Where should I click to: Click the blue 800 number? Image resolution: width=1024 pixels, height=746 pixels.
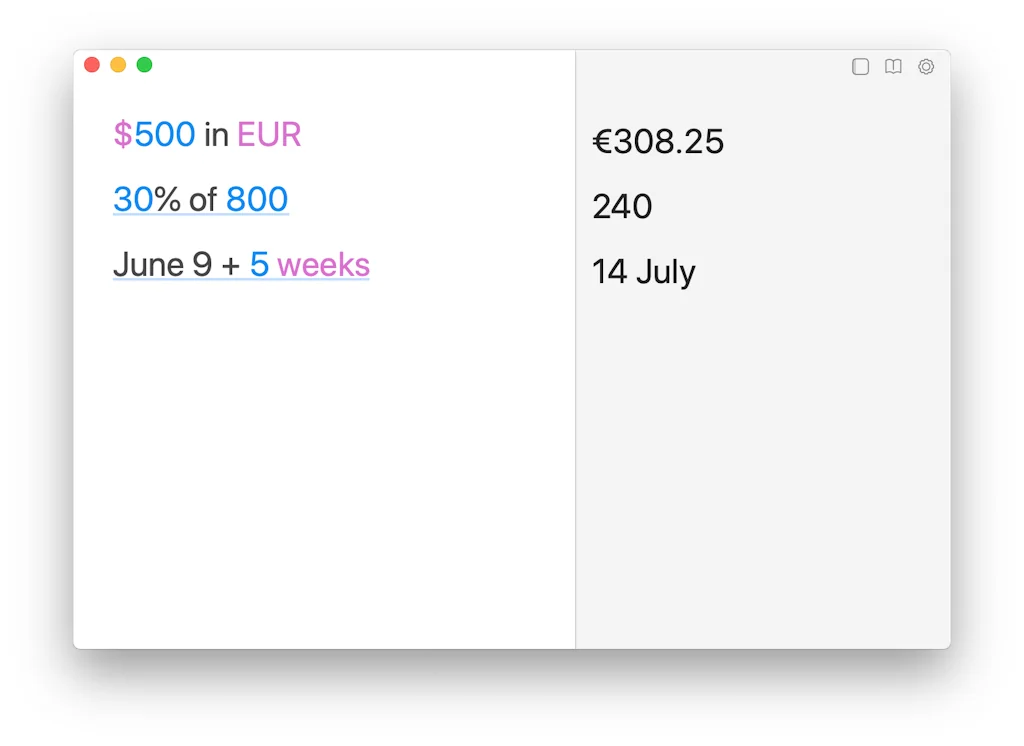257,200
